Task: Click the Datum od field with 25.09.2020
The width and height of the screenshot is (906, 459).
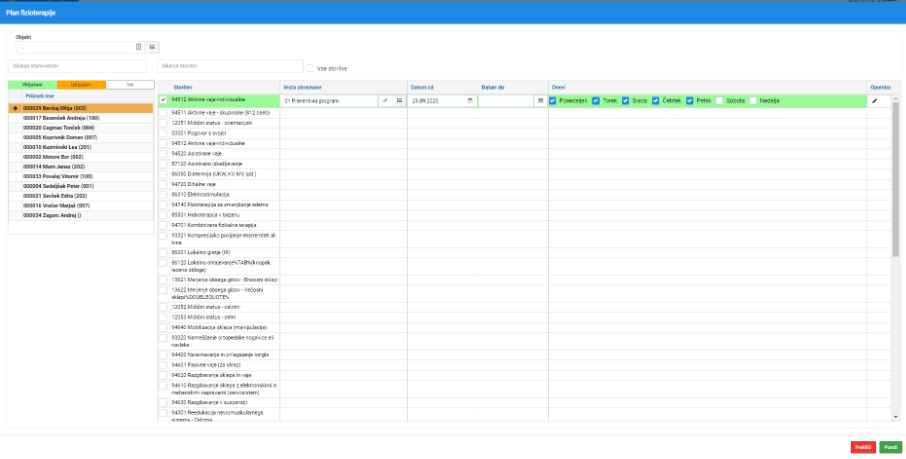Action: coord(436,101)
